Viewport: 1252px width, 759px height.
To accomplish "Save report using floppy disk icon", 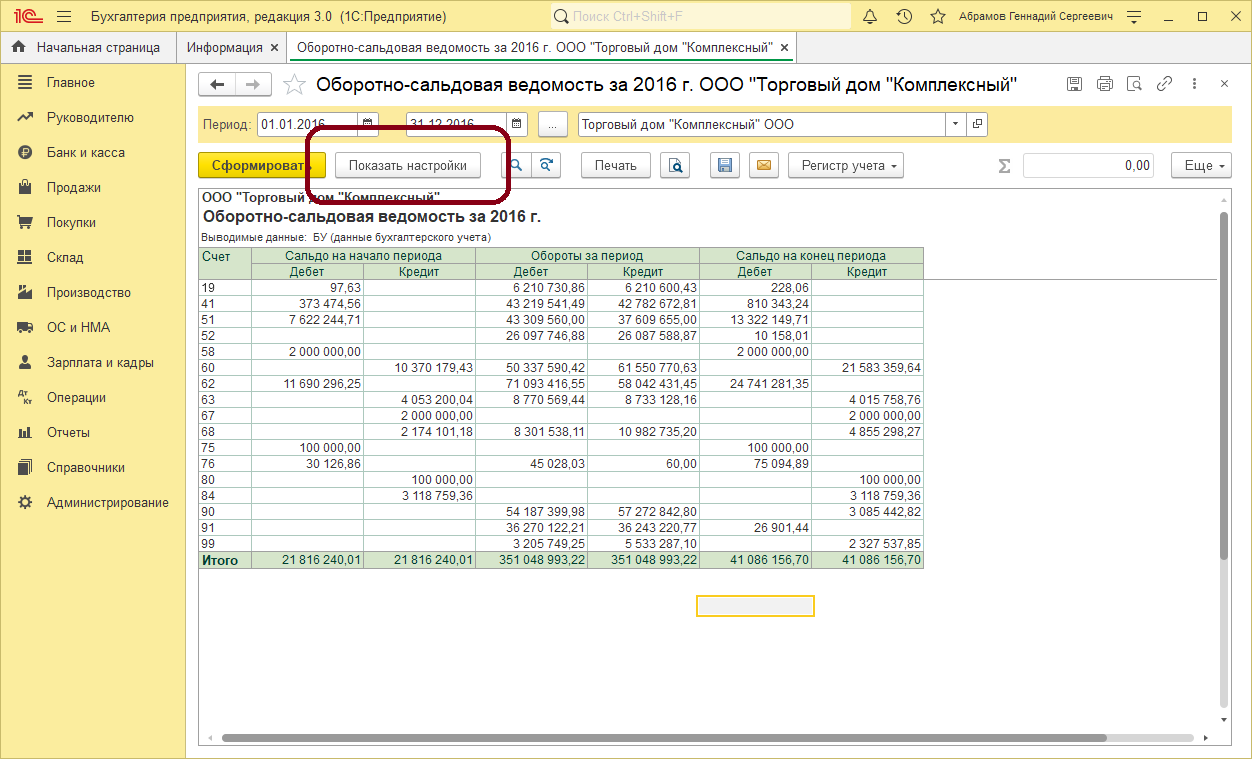I will point(725,166).
